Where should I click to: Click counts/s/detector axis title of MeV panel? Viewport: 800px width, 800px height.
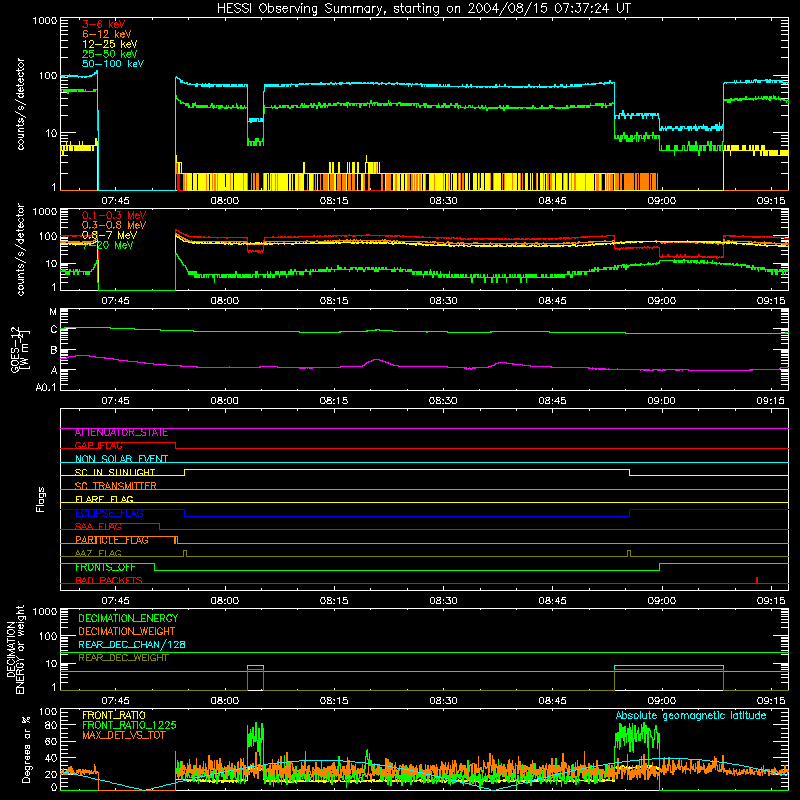coord(20,249)
